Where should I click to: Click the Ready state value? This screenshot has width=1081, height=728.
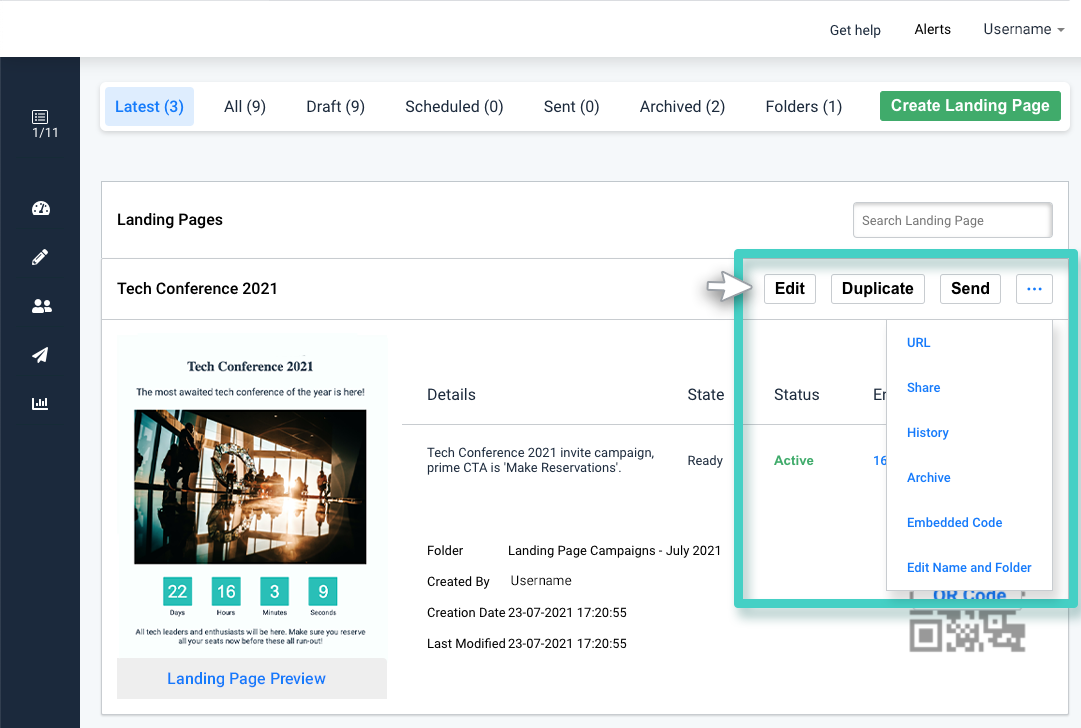705,461
